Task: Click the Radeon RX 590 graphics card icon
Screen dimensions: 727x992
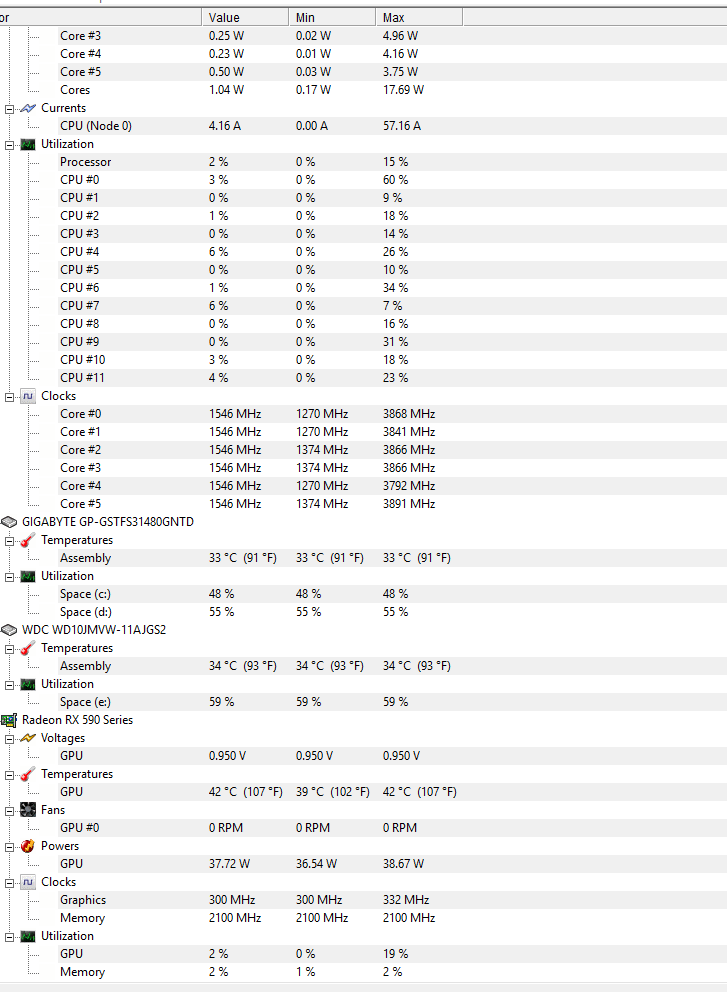Action: pos(9,720)
